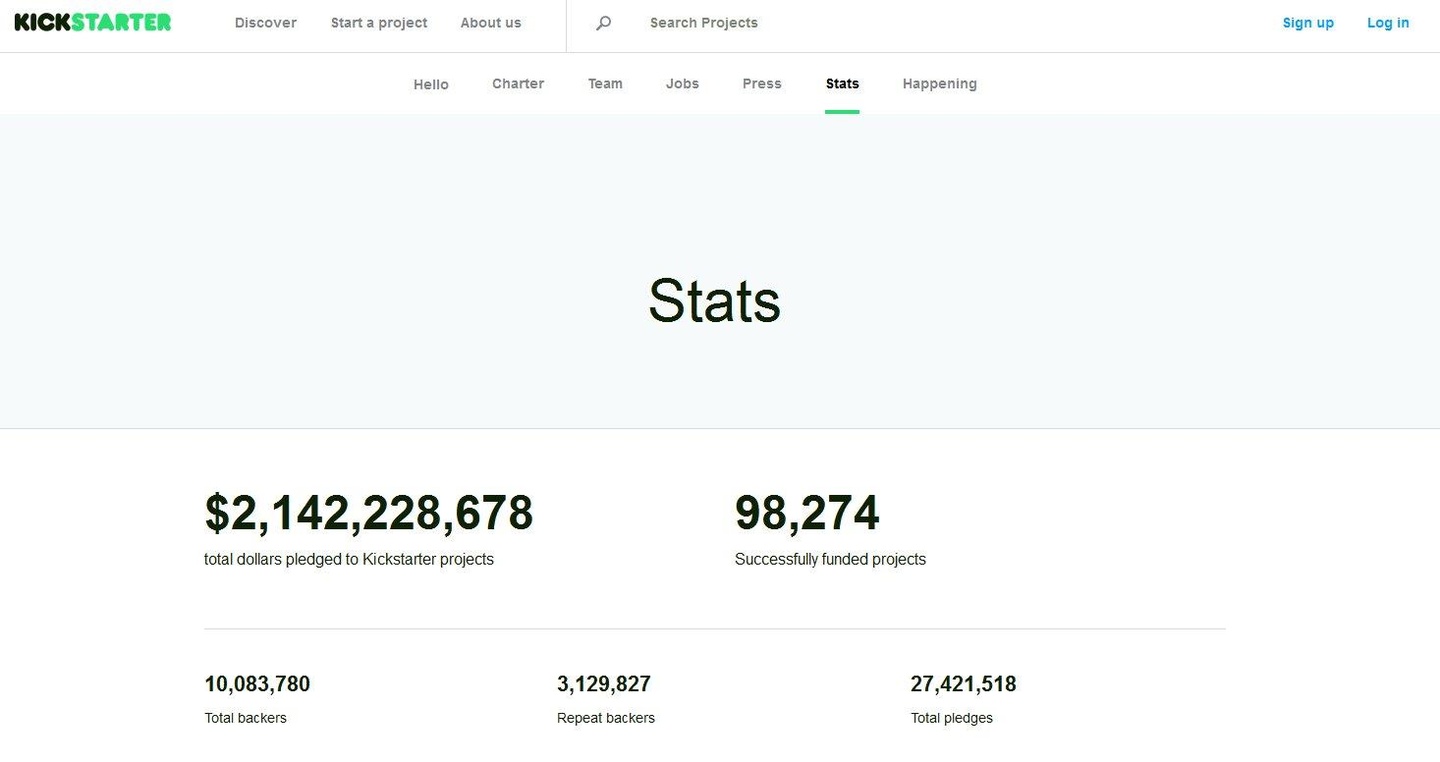Click the Sign up link
1440x762 pixels.
[x=1308, y=23]
